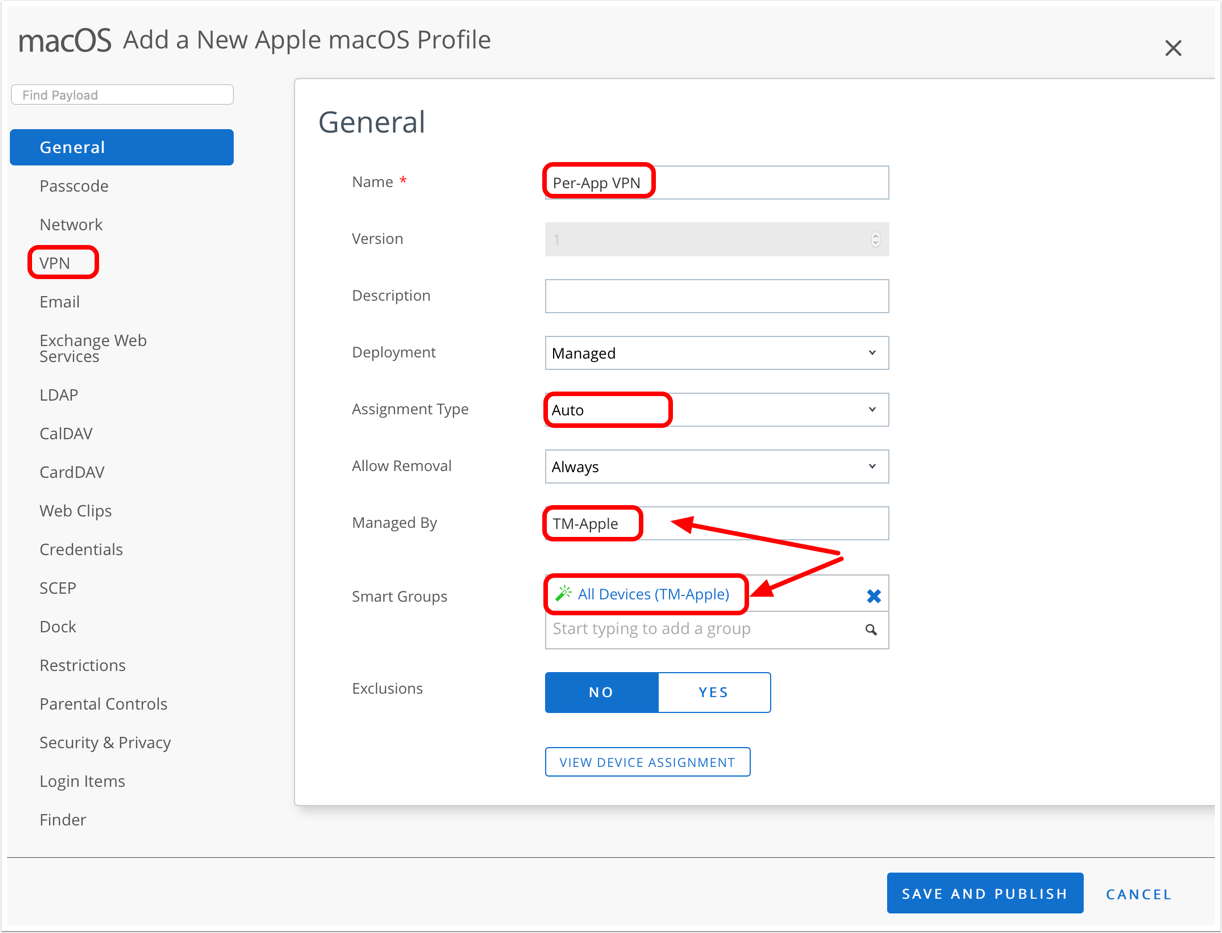Click Save and Publish button
The height and width of the screenshot is (933, 1222).
click(x=984, y=894)
